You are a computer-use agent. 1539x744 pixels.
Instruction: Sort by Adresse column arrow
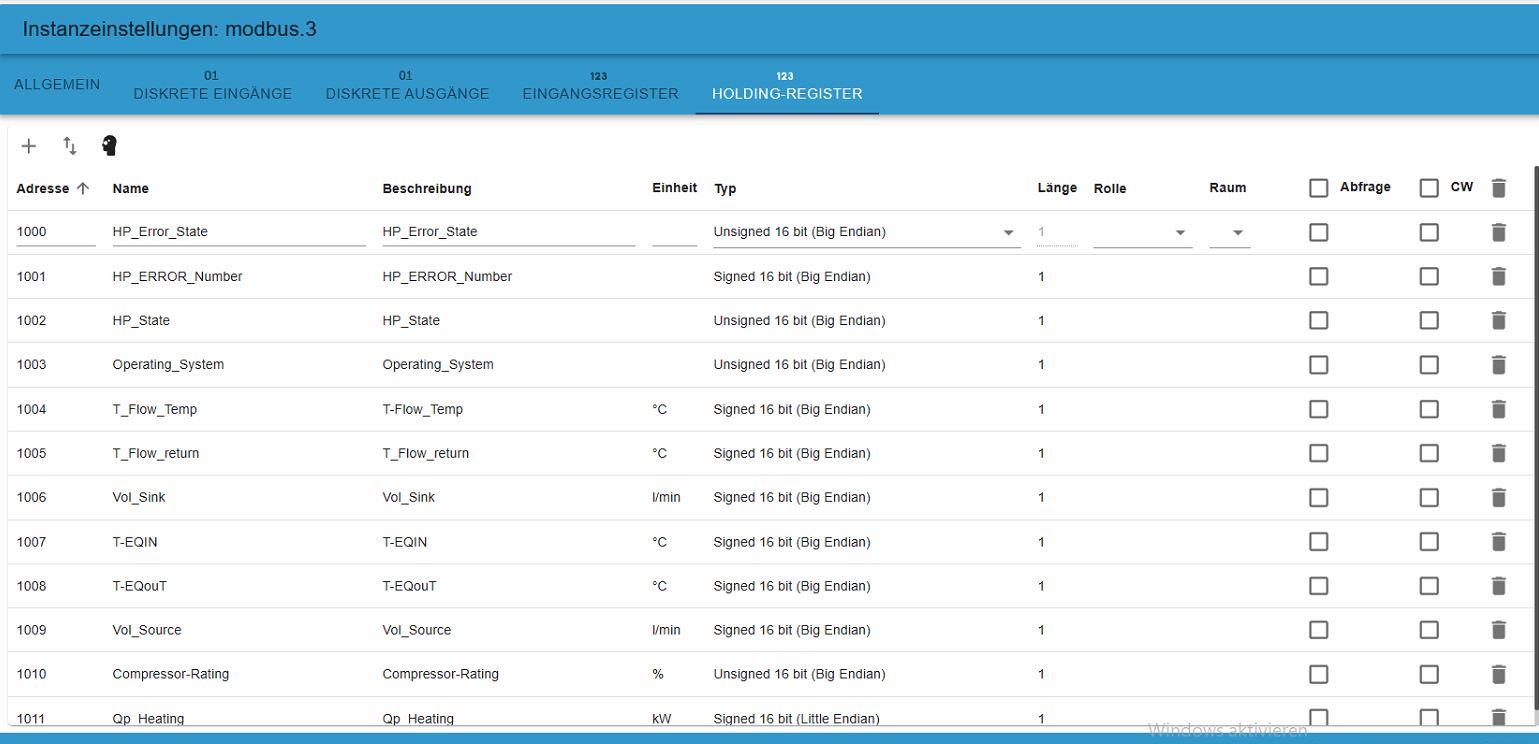click(83, 188)
